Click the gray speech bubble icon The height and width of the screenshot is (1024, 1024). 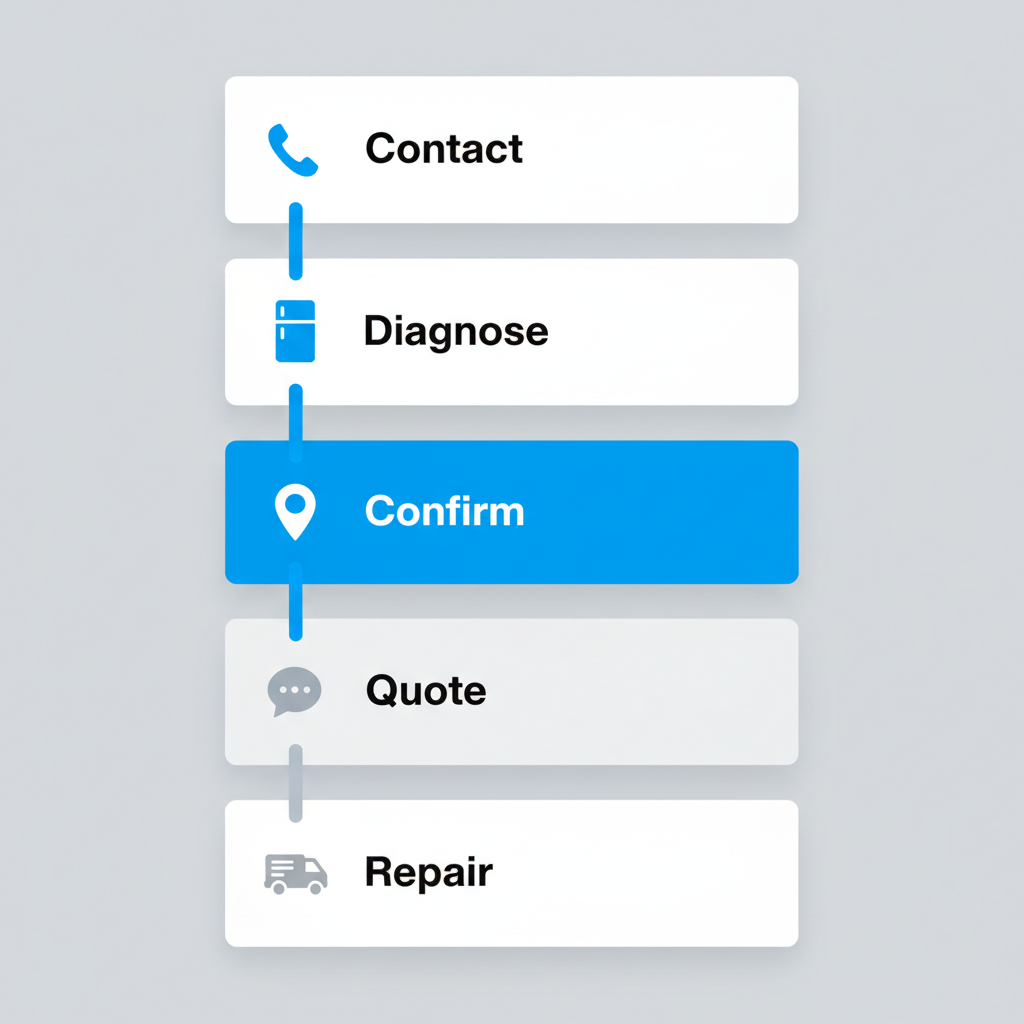pyautogui.click(x=295, y=692)
